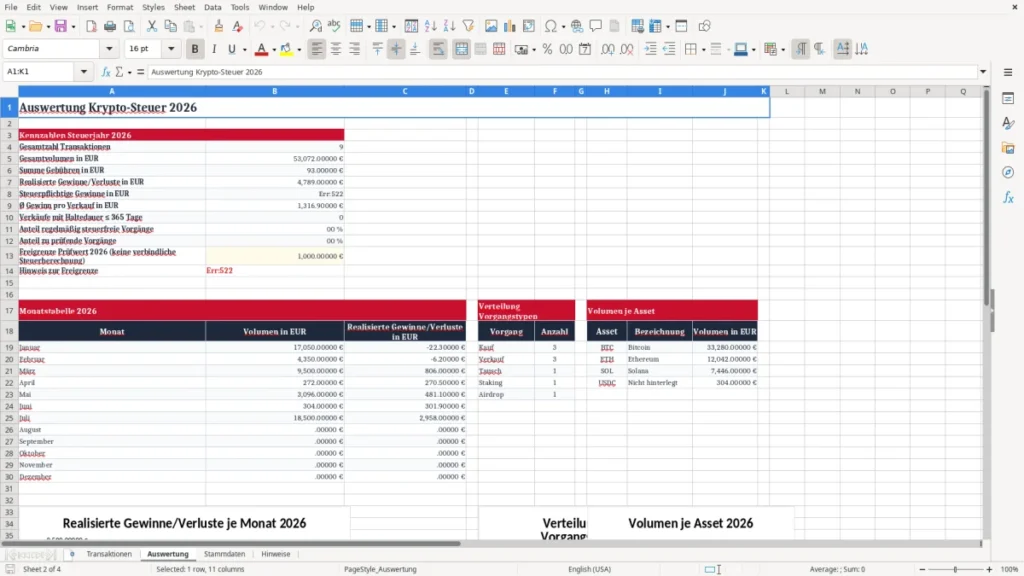Zoom in with the plus button
The height and width of the screenshot is (576, 1024).
989,569
